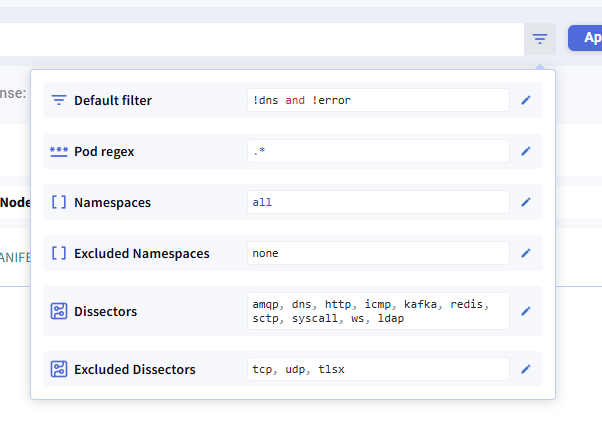The height and width of the screenshot is (423, 602).
Task: Edit the Default filter with pencil icon
Action: (x=526, y=100)
